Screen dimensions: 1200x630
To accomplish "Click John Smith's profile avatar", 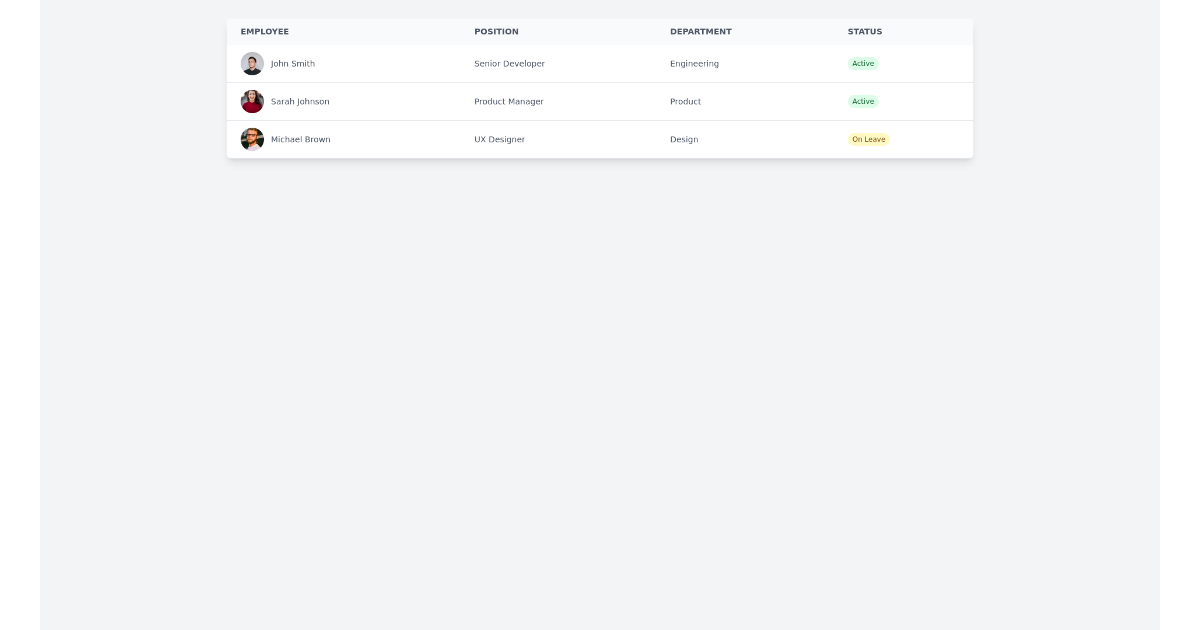I will pyautogui.click(x=252, y=63).
